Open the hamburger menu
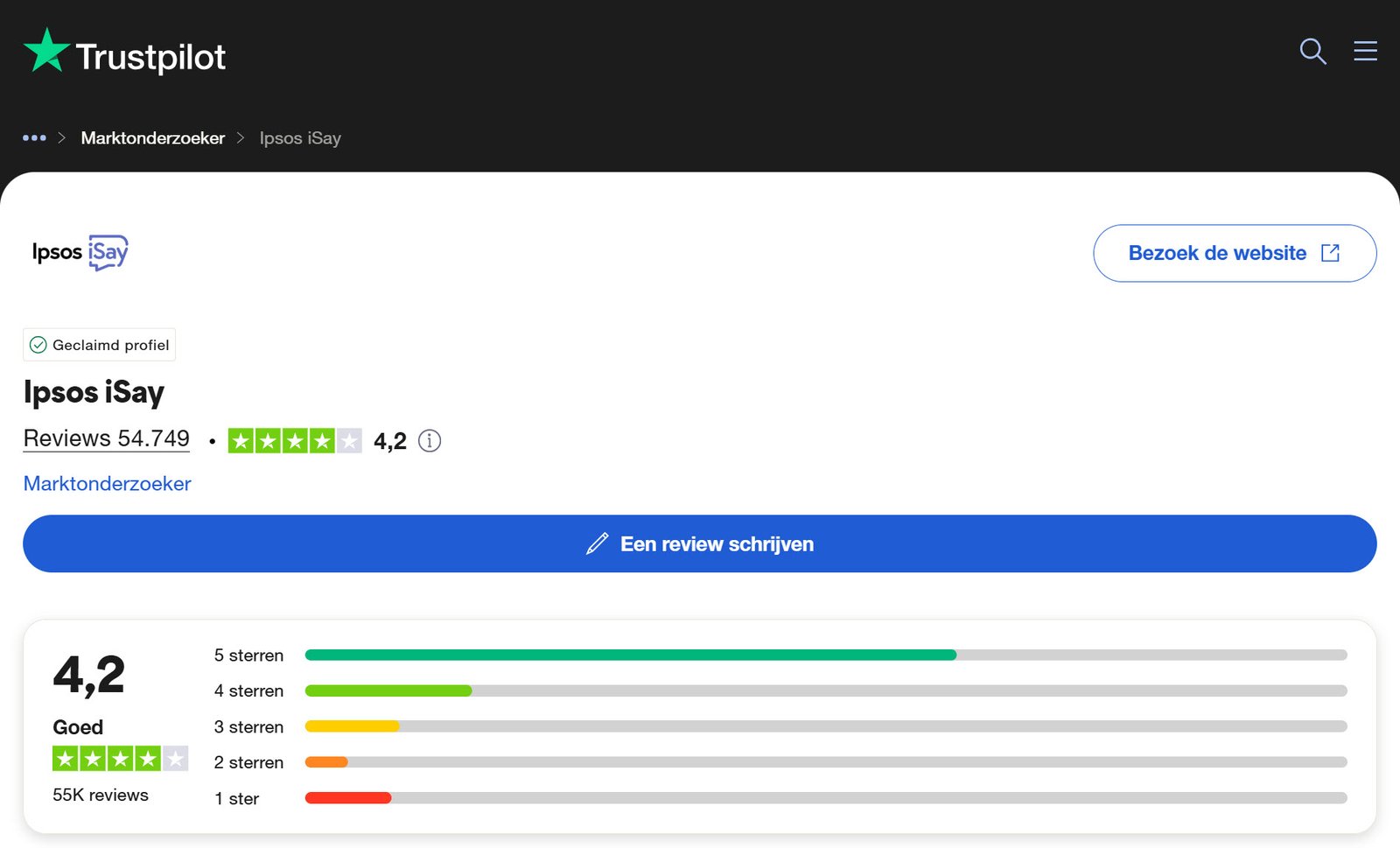 (1365, 52)
